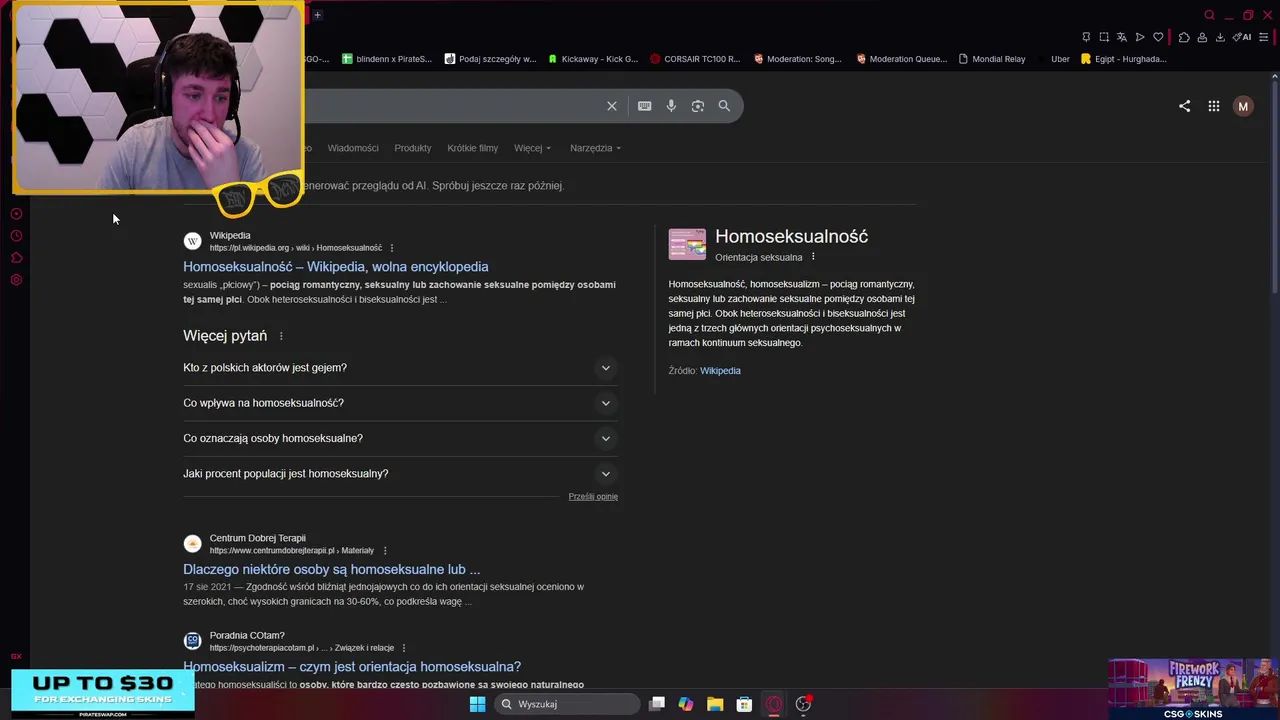Viewport: 1280px width, 720px height.
Task: Switch to the Krótkie filmy search tab
Action: click(473, 148)
